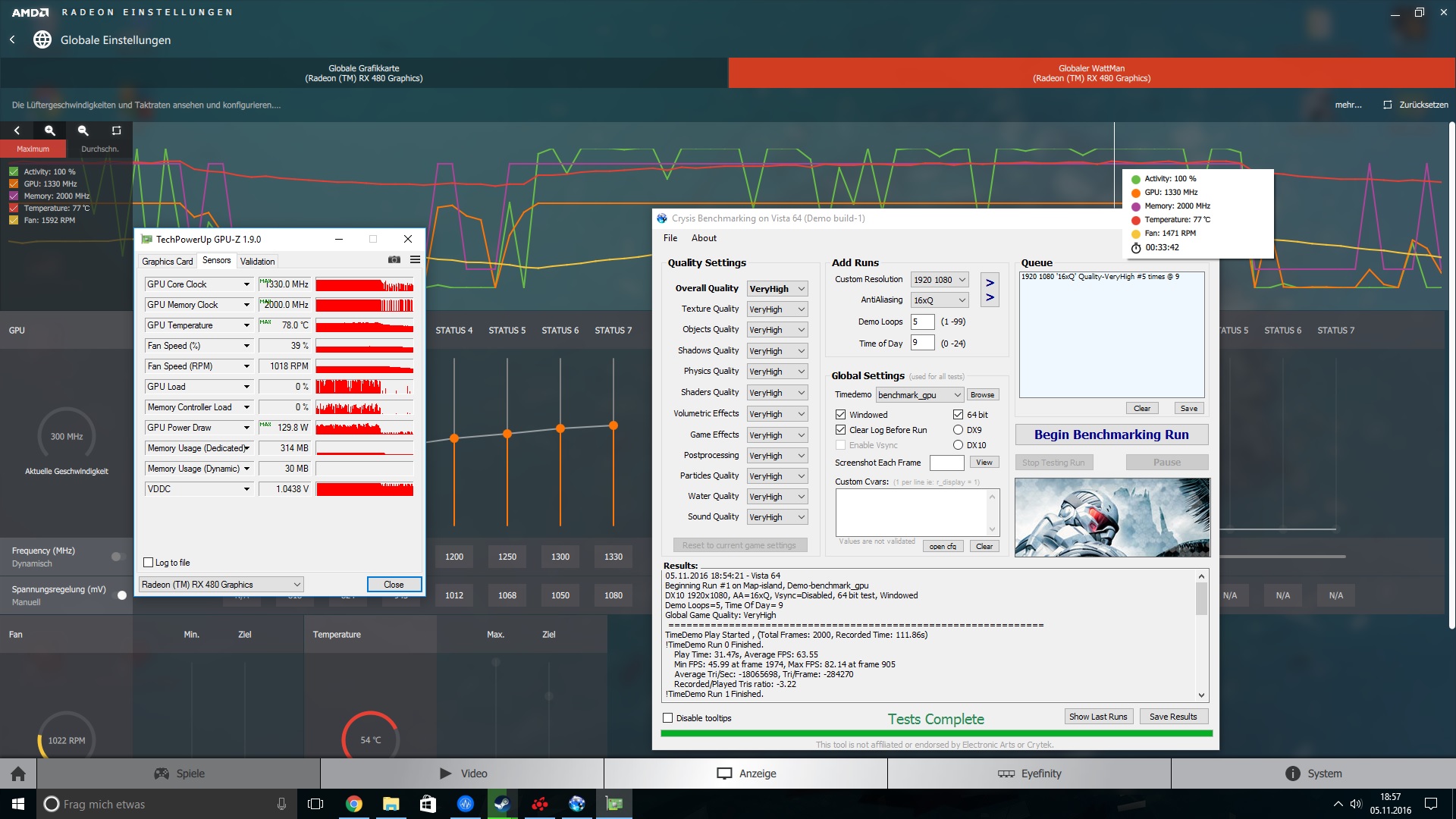Uncheck the Windowed checkbox
Screen dimensions: 1456x819
840,415
